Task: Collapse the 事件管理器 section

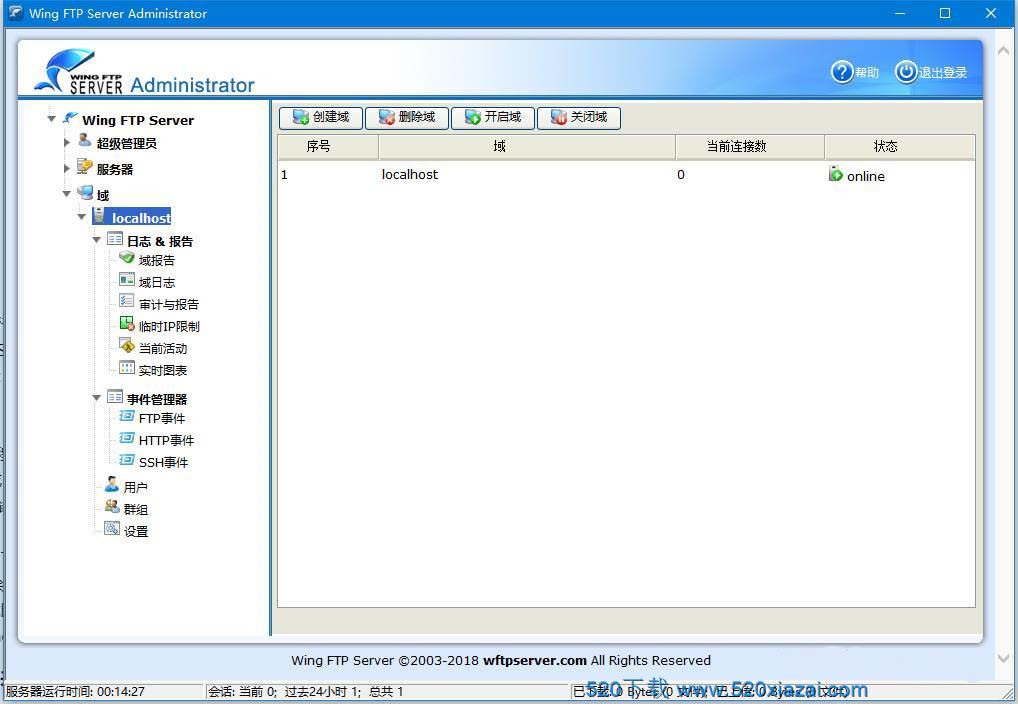Action: pos(97,399)
